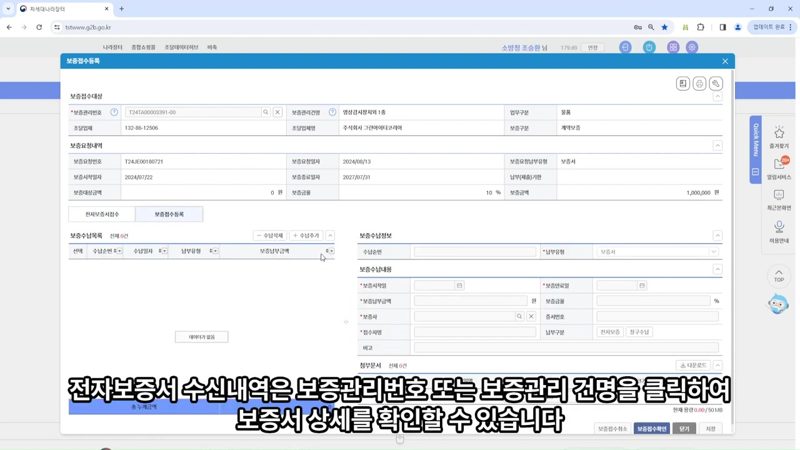Click the gray 닫기 button

click(684, 429)
